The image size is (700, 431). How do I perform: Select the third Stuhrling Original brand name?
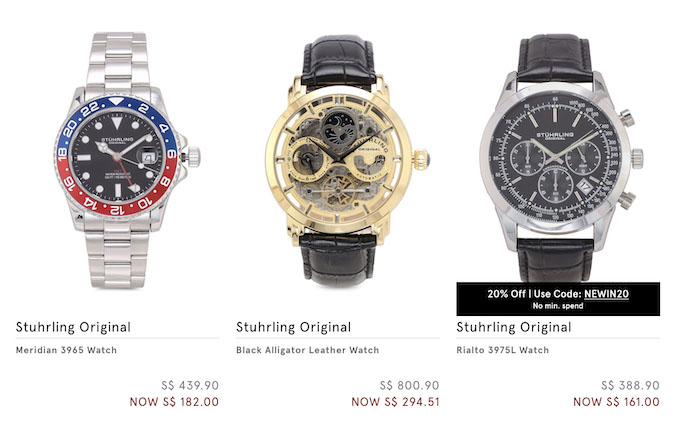[514, 327]
